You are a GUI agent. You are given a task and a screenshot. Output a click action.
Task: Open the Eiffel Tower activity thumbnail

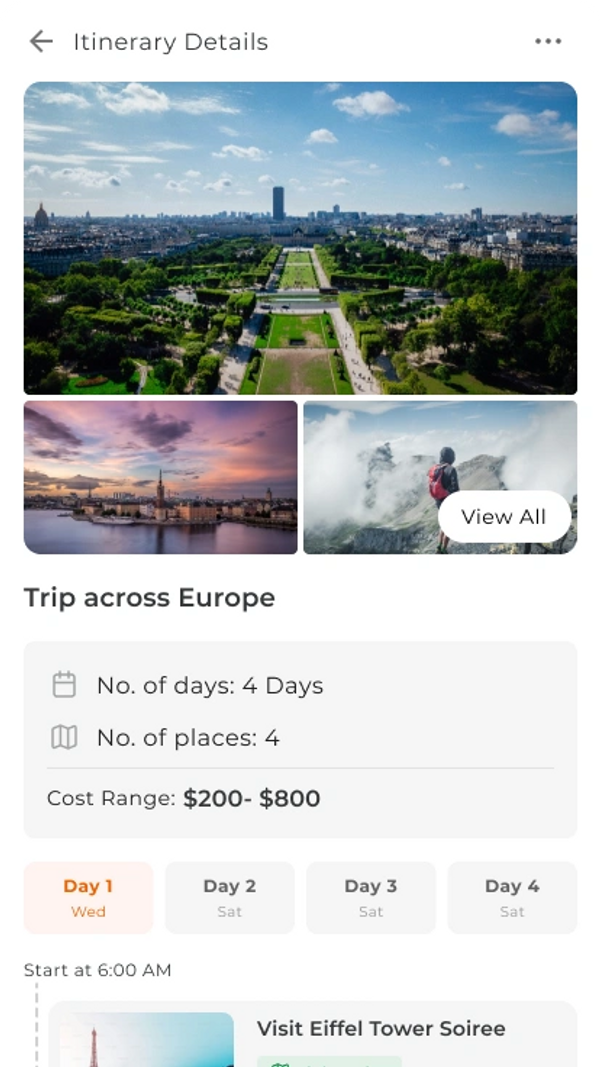(146, 1040)
